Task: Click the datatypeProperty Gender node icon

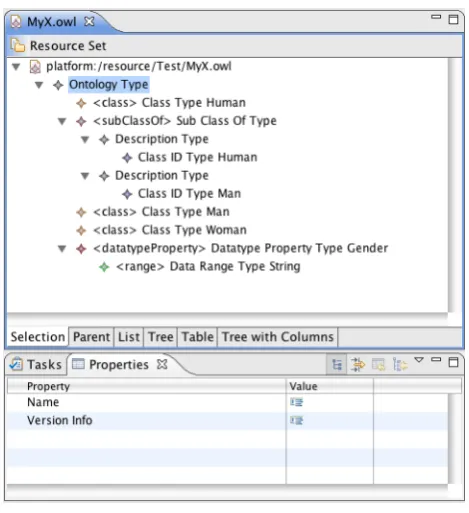Action: click(x=81, y=249)
